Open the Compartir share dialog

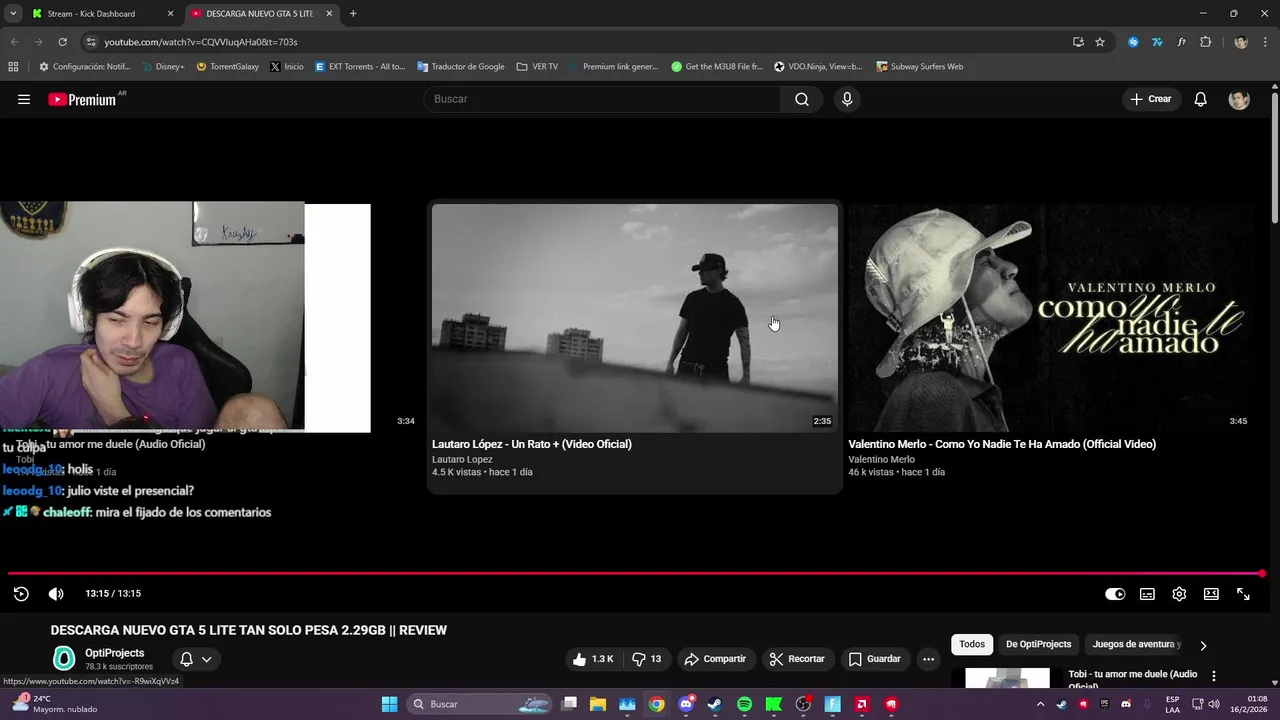(714, 659)
